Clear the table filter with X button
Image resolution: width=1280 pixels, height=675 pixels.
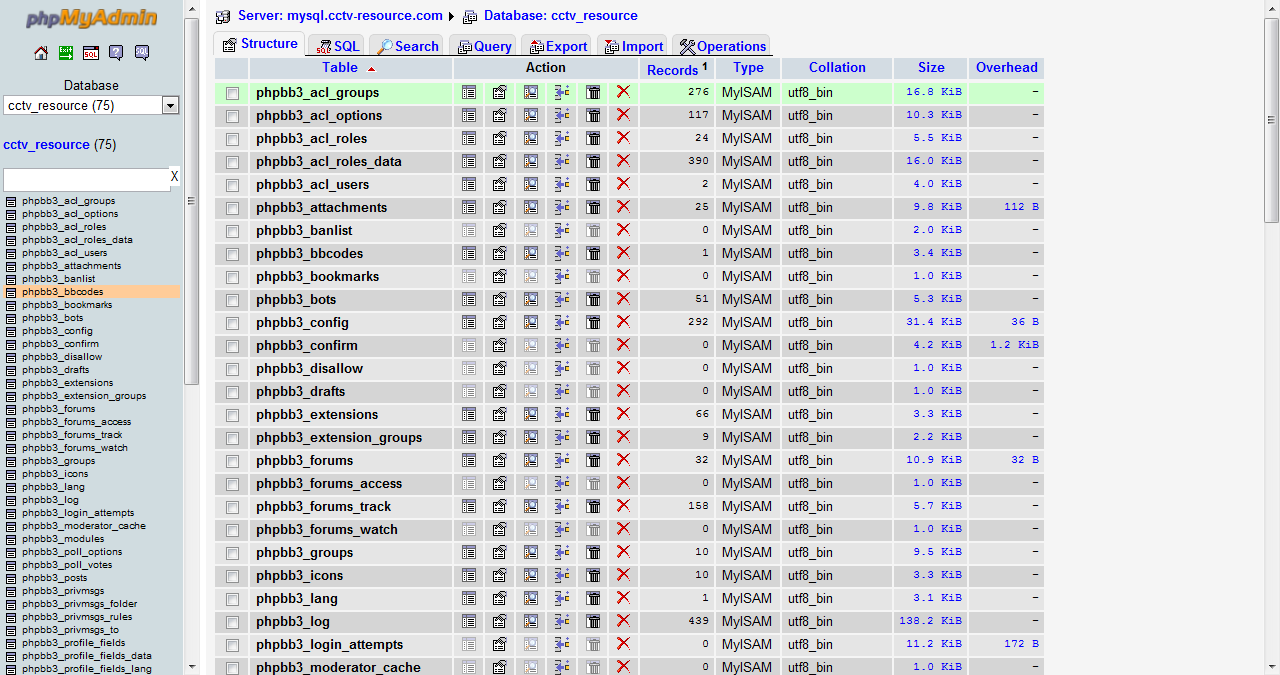click(x=174, y=177)
